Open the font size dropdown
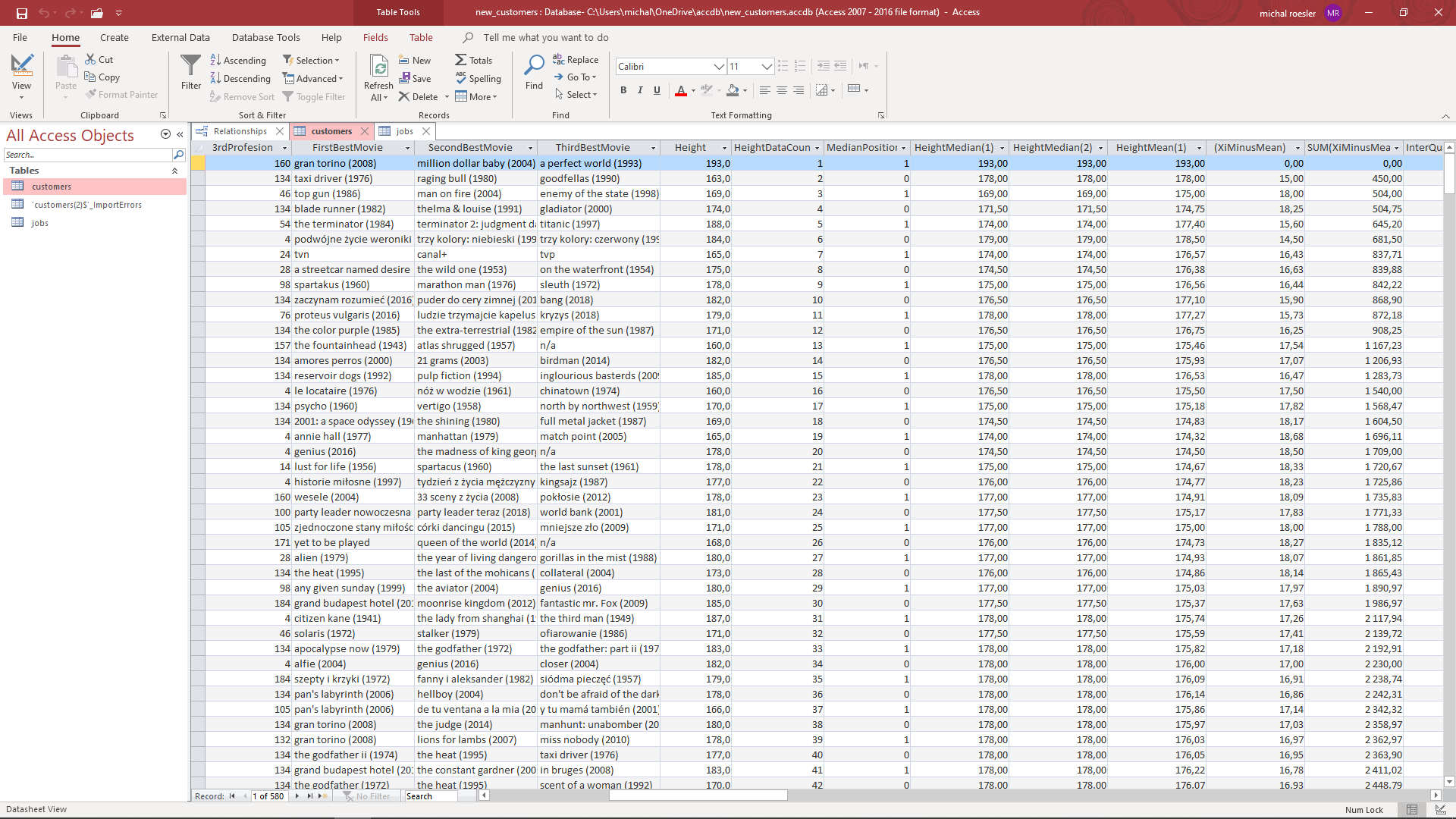Image resolution: width=1456 pixels, height=819 pixels. coord(767,67)
